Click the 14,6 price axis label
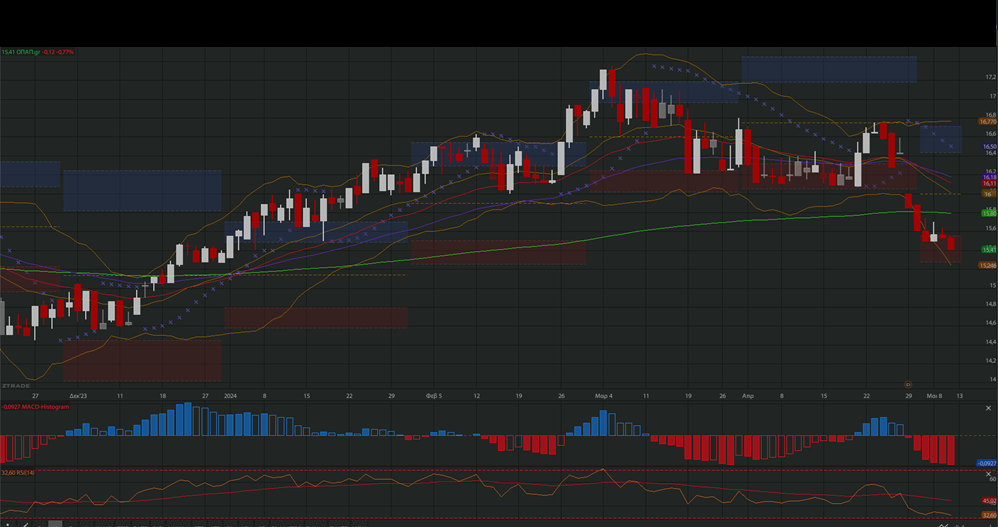The height and width of the screenshot is (527, 998). (990, 323)
